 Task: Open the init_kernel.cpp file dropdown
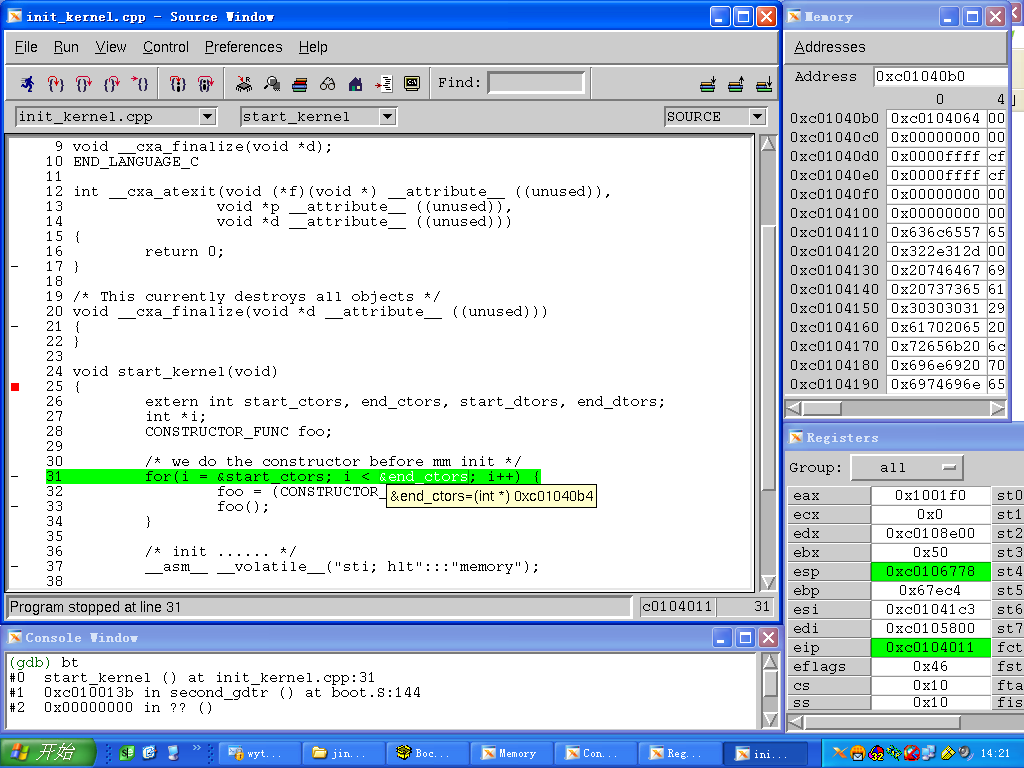(208, 117)
